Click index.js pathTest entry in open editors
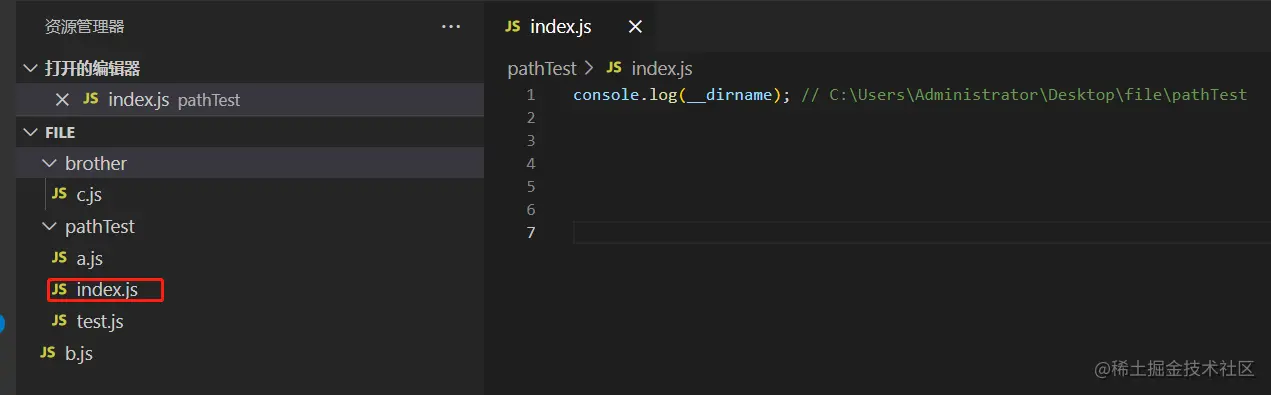 pos(250,100)
